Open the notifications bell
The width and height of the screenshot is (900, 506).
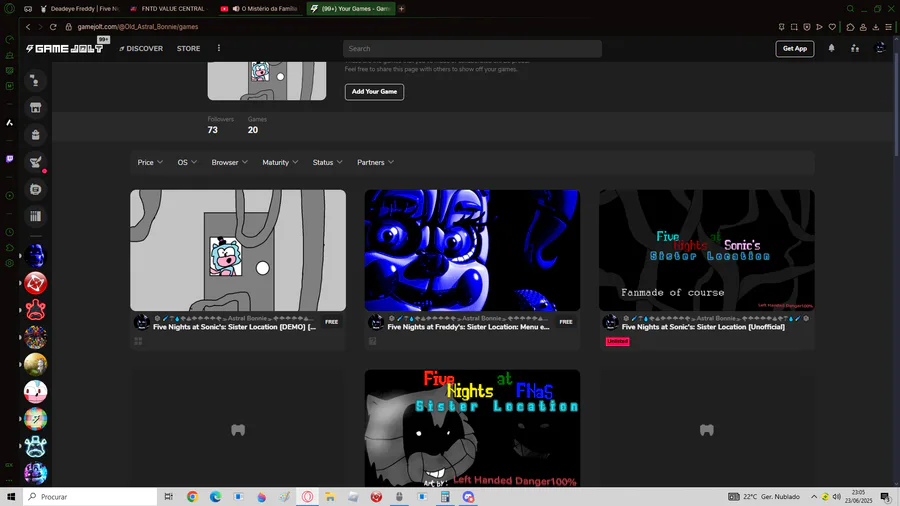click(x=831, y=48)
